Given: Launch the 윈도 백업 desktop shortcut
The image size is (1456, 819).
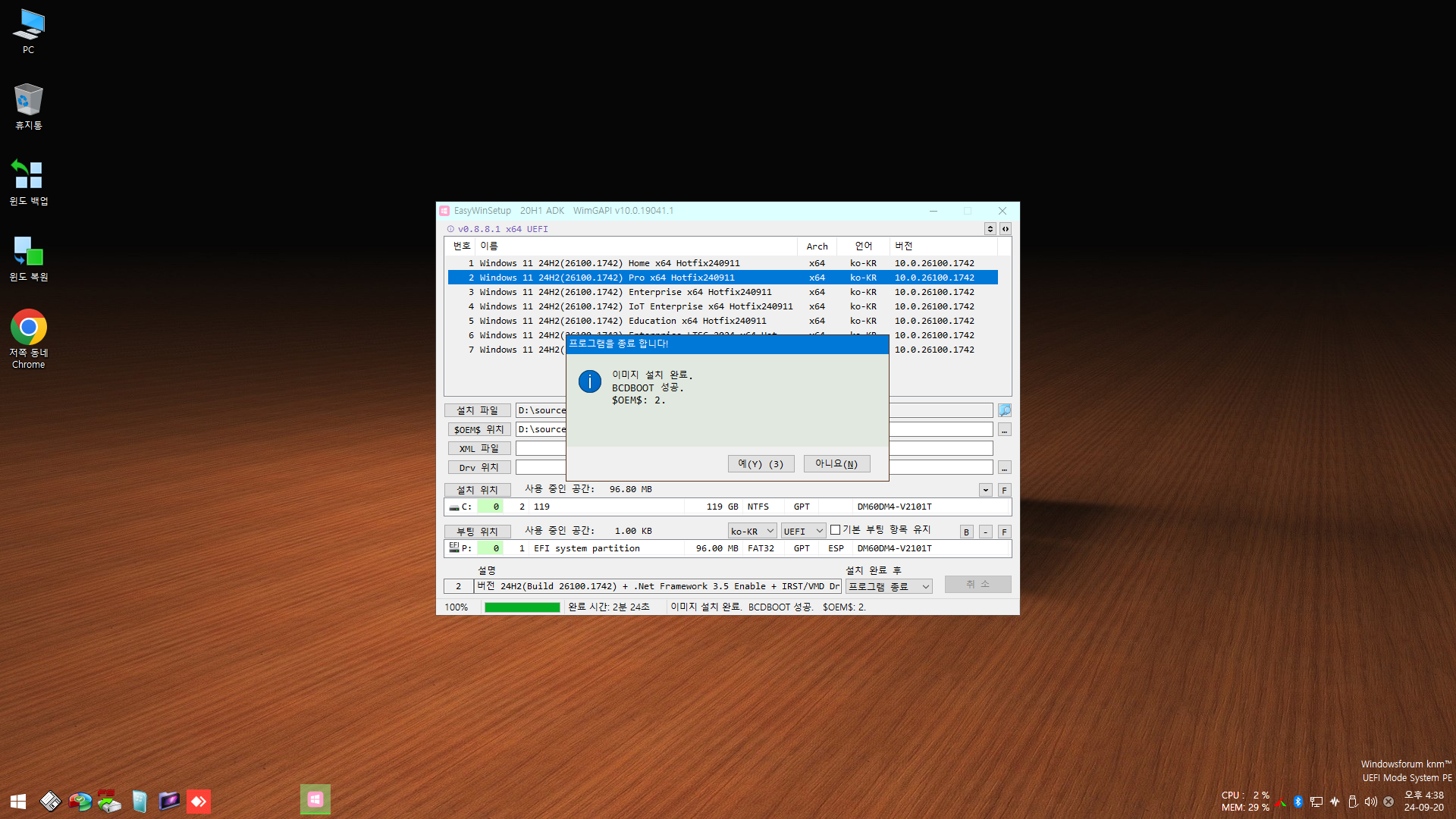Looking at the screenshot, I should 28,182.
